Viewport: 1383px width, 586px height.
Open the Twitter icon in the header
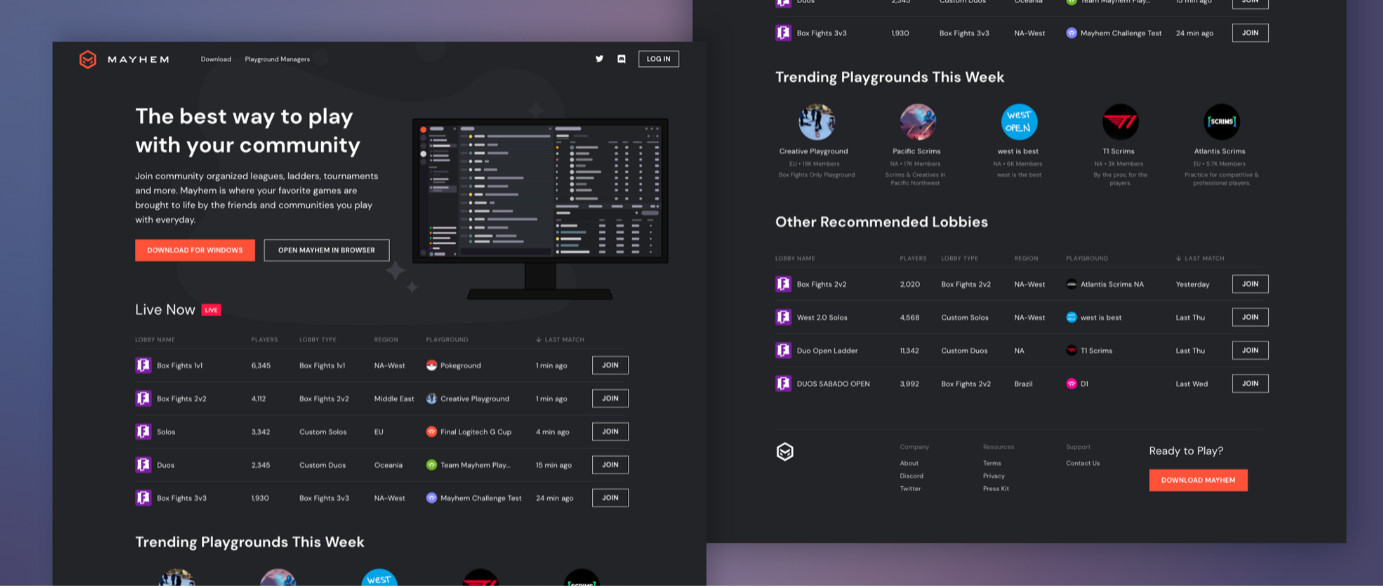[600, 59]
